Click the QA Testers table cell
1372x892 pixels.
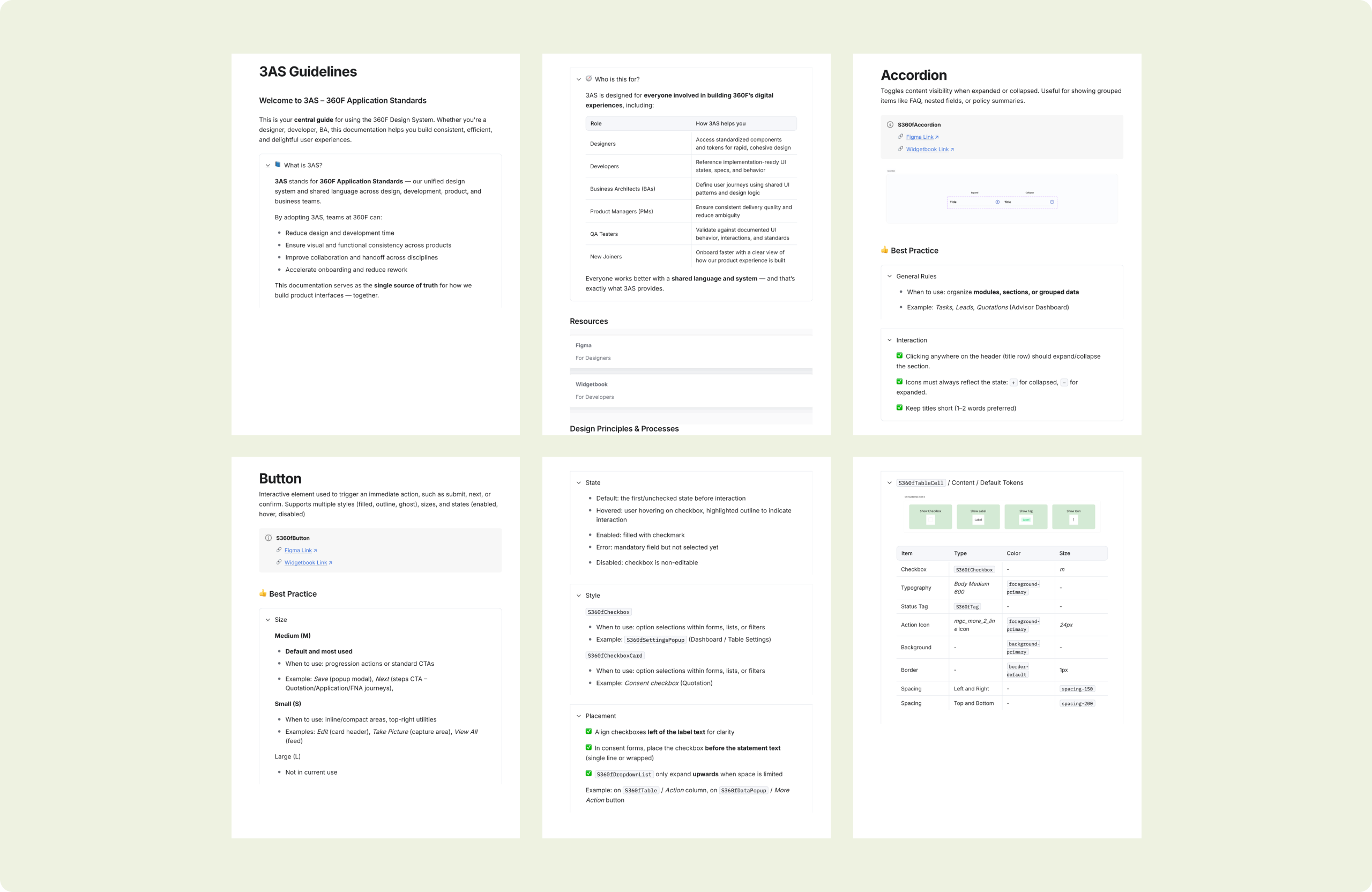pos(603,234)
